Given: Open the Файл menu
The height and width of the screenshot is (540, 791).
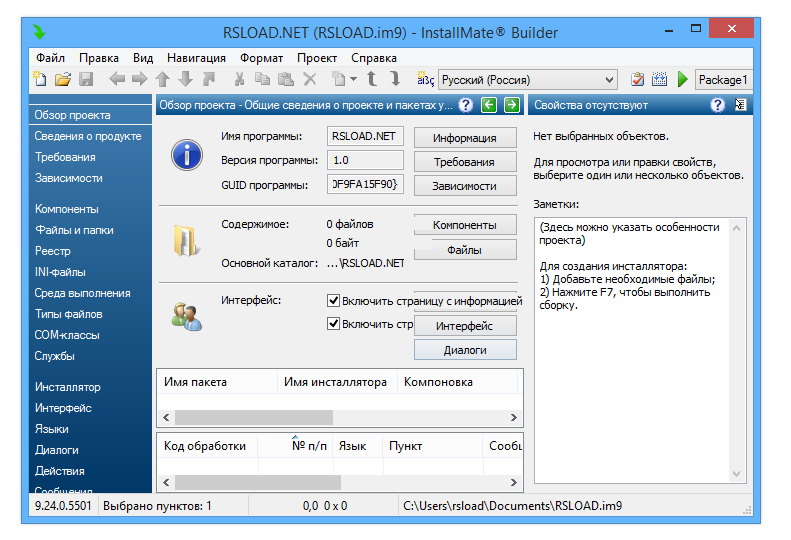Looking at the screenshot, I should (50, 58).
